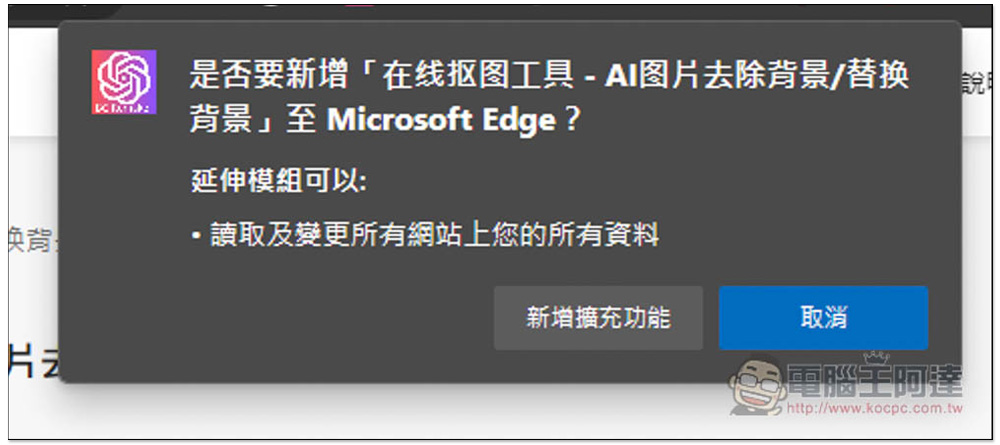Select the 延伸模組可以: heading text
1000x445 pixels.
click(279, 182)
